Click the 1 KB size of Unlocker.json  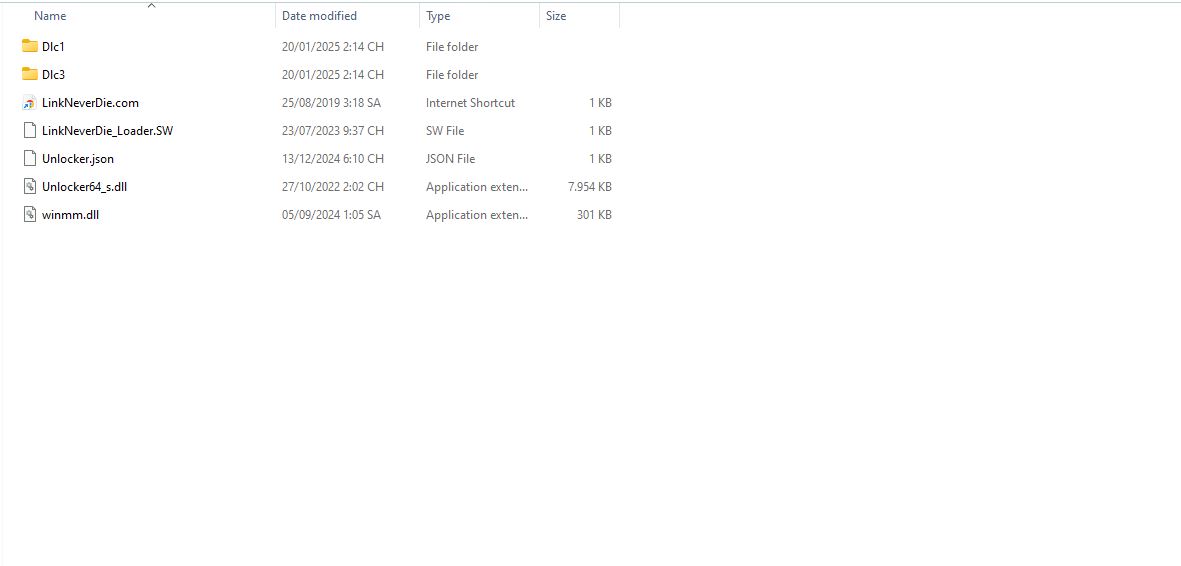tap(600, 159)
